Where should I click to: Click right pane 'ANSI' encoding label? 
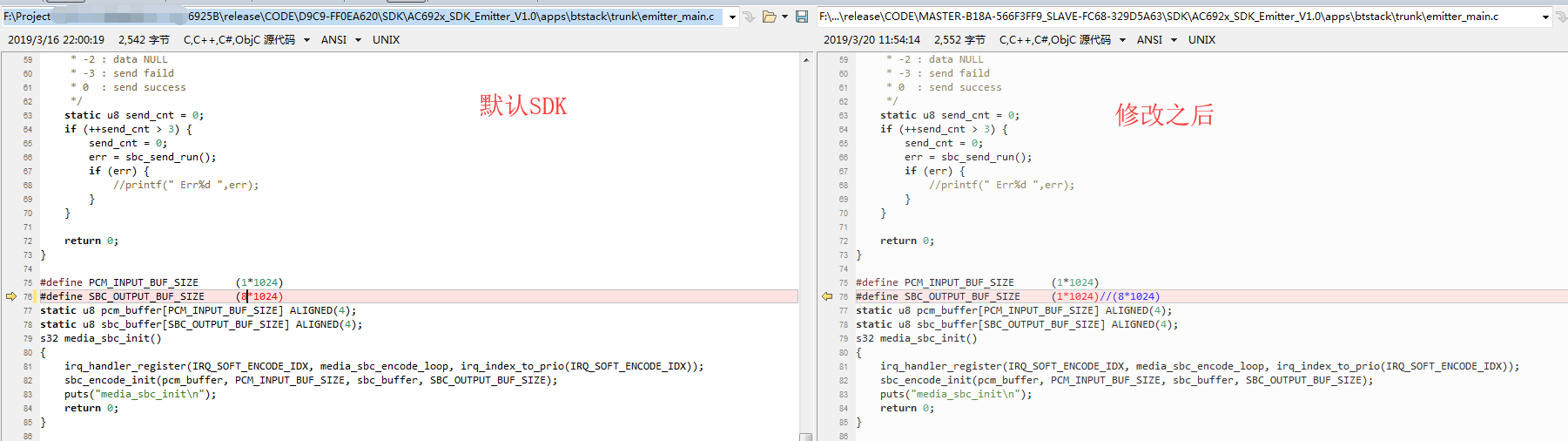1149,40
